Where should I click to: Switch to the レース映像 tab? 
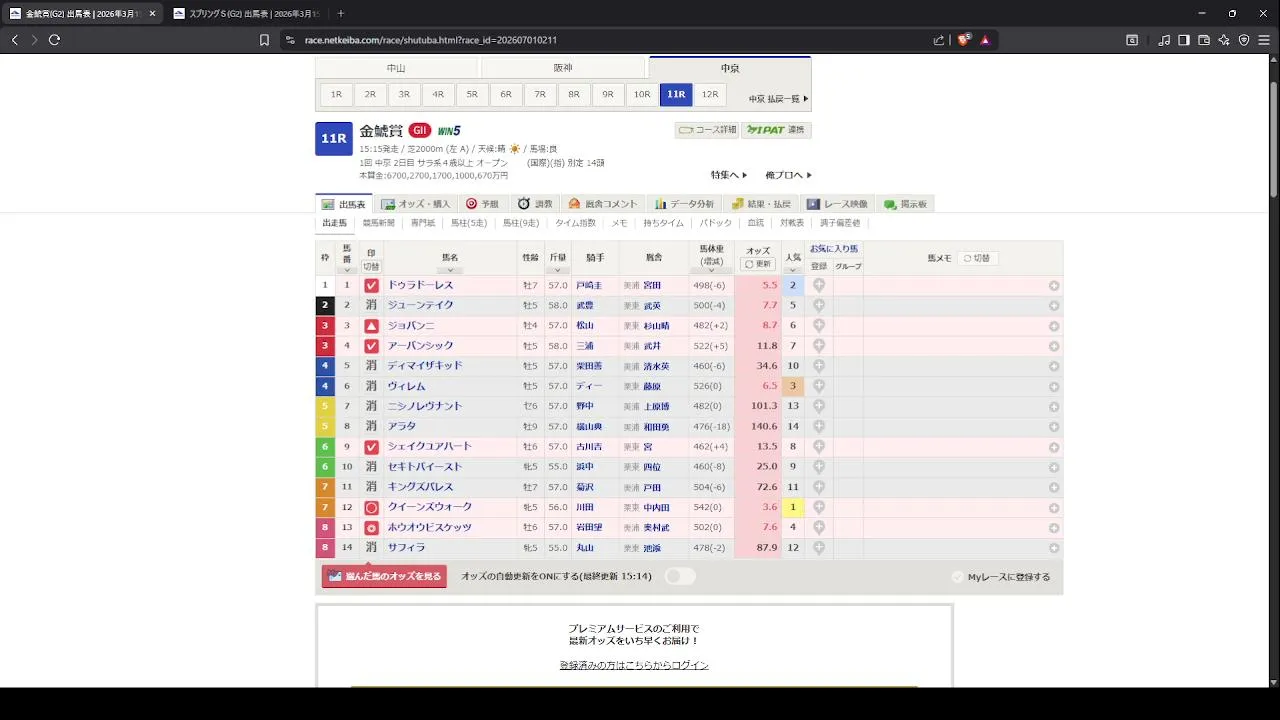(x=838, y=204)
